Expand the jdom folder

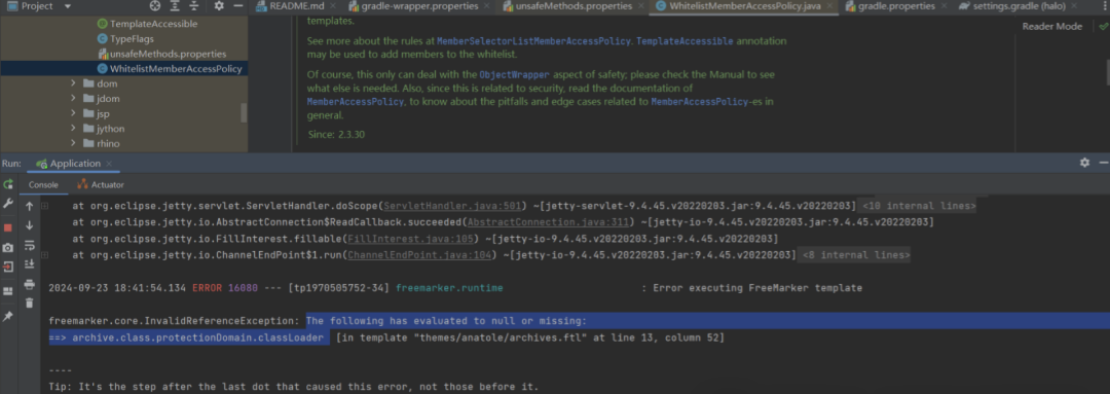(x=73, y=98)
